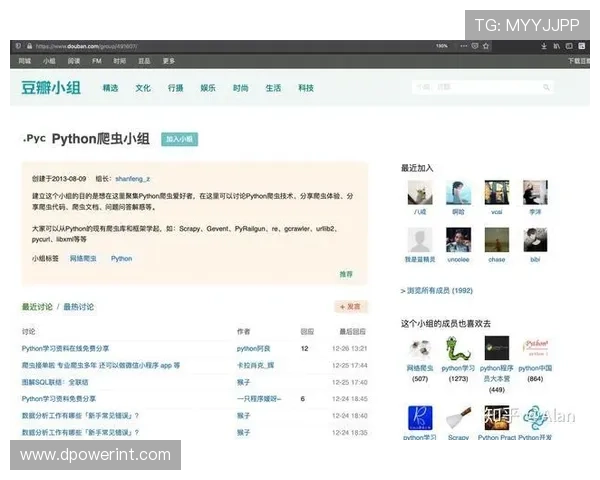
Task: Switch to 最近讨论 tab
Action: click(37, 307)
